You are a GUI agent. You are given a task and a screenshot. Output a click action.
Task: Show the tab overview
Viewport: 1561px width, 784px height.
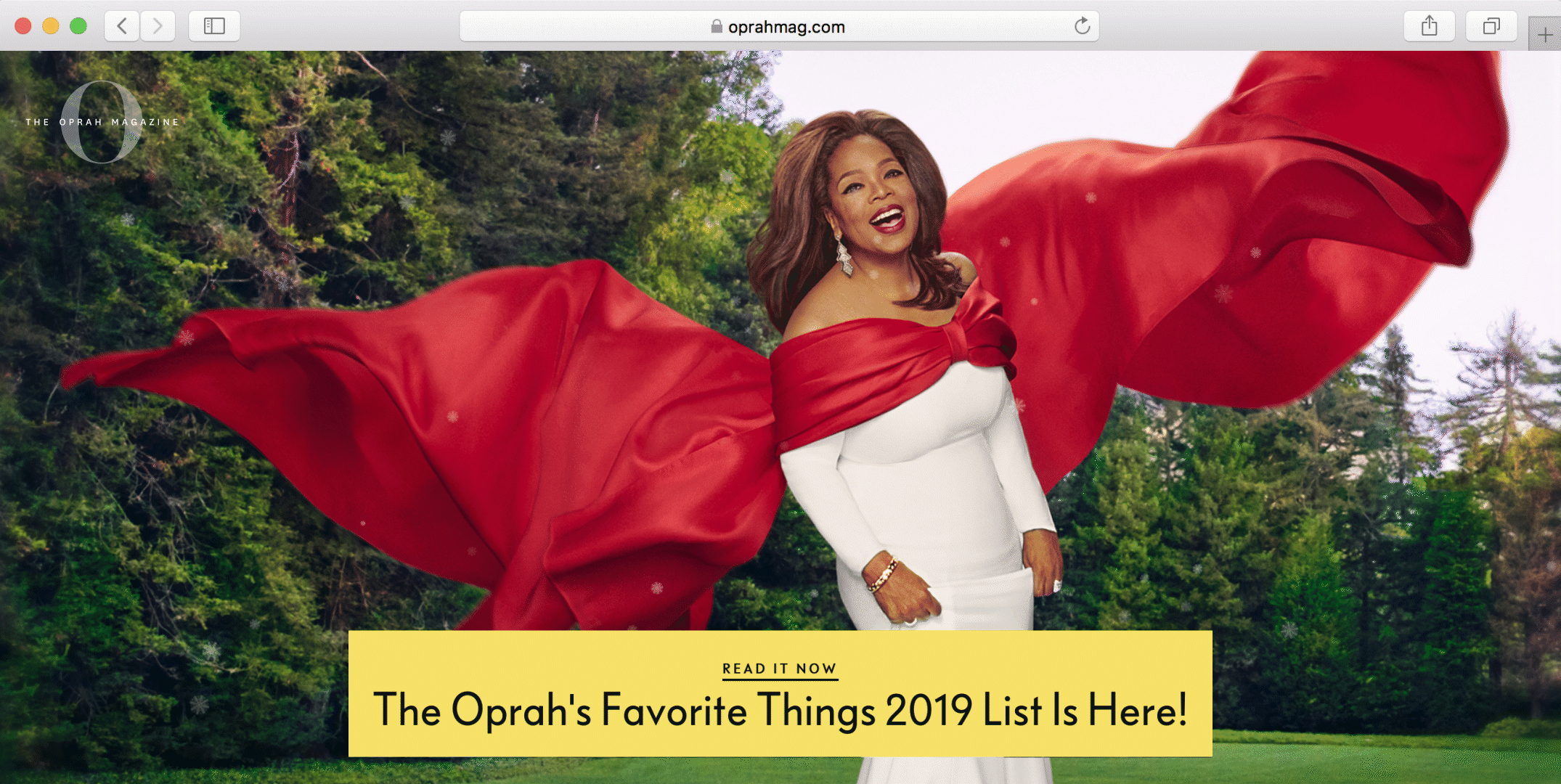point(1491,26)
